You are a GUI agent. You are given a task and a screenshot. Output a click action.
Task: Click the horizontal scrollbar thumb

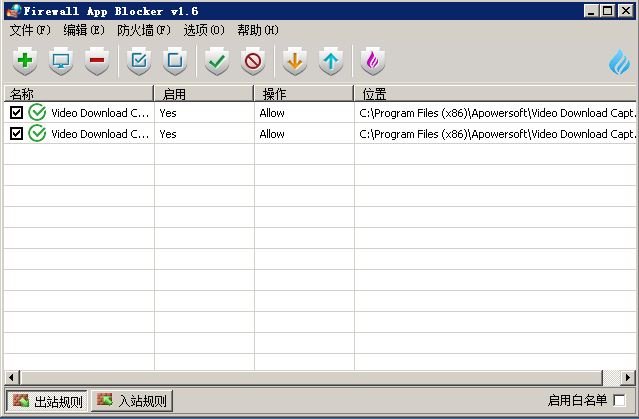312,378
